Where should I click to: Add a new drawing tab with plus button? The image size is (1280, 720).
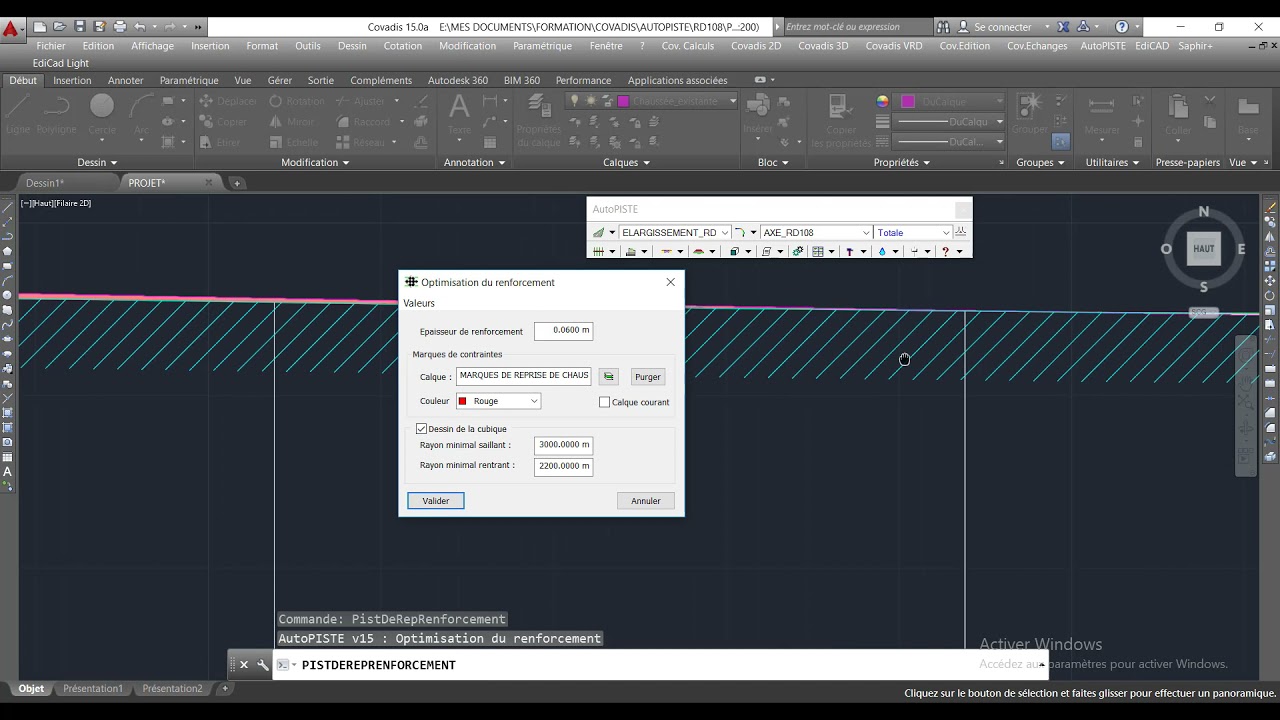[237, 183]
